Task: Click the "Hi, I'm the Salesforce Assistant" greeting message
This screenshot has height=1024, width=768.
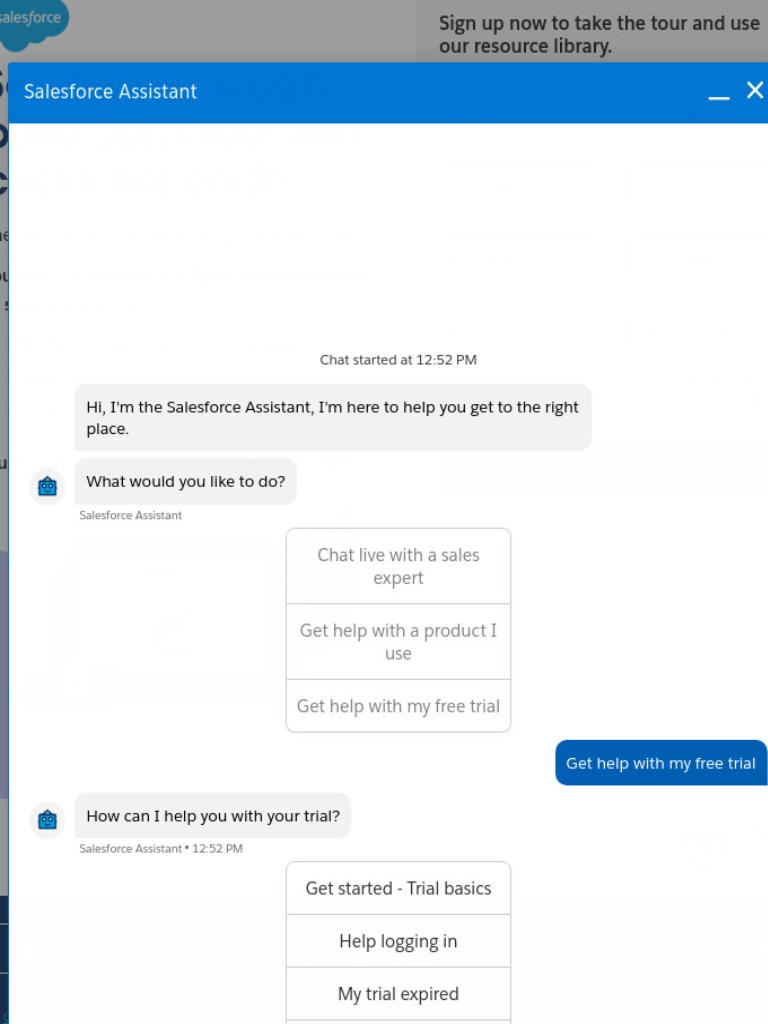Action: 332,417
